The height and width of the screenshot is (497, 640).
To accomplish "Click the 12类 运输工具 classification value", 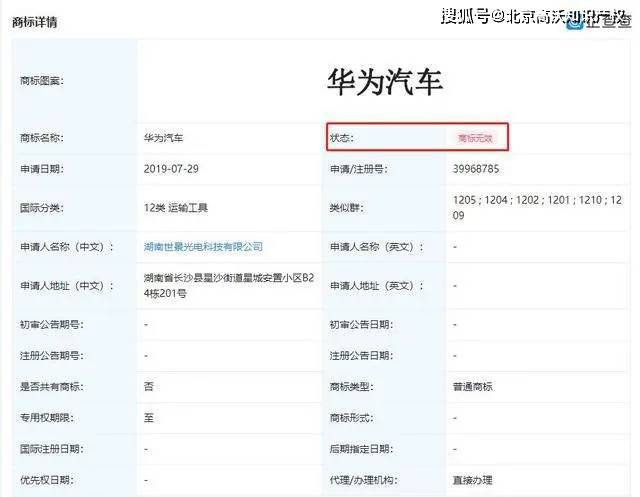I will (x=176, y=208).
